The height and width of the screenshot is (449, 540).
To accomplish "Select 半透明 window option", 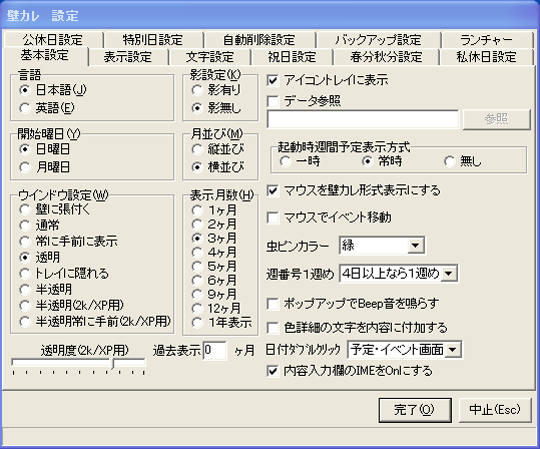I will click(x=45, y=290).
